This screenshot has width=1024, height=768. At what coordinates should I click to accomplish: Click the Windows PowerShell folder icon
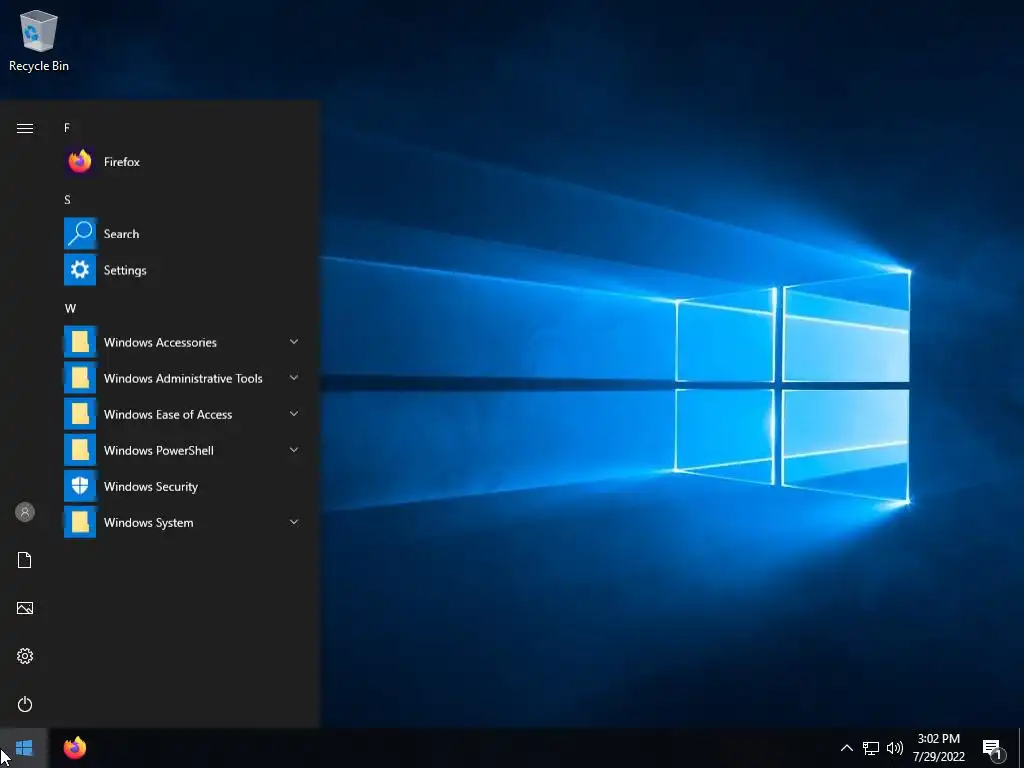point(80,450)
